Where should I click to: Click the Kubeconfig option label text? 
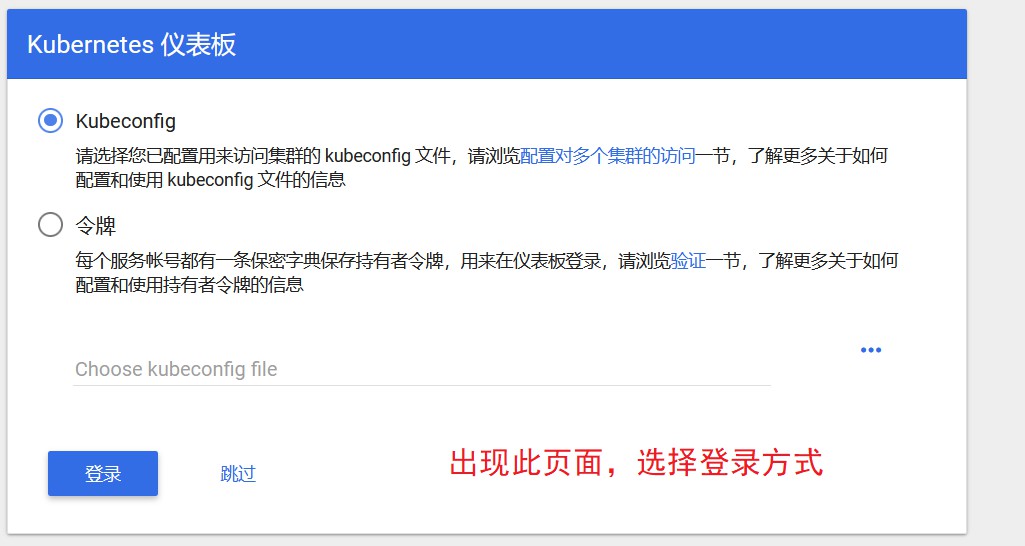[x=126, y=121]
